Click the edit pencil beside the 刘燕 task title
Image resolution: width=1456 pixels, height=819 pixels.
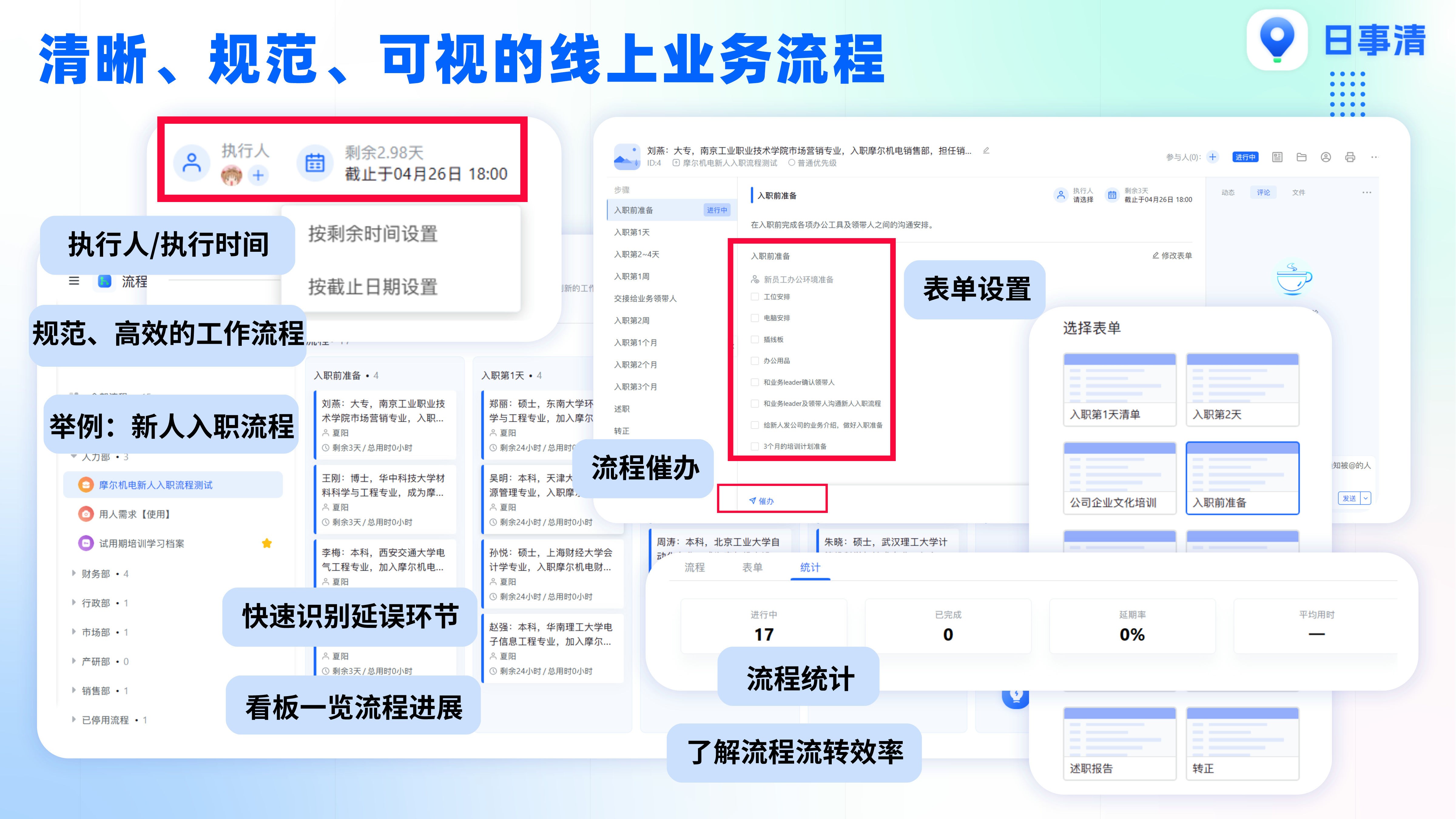click(x=986, y=150)
